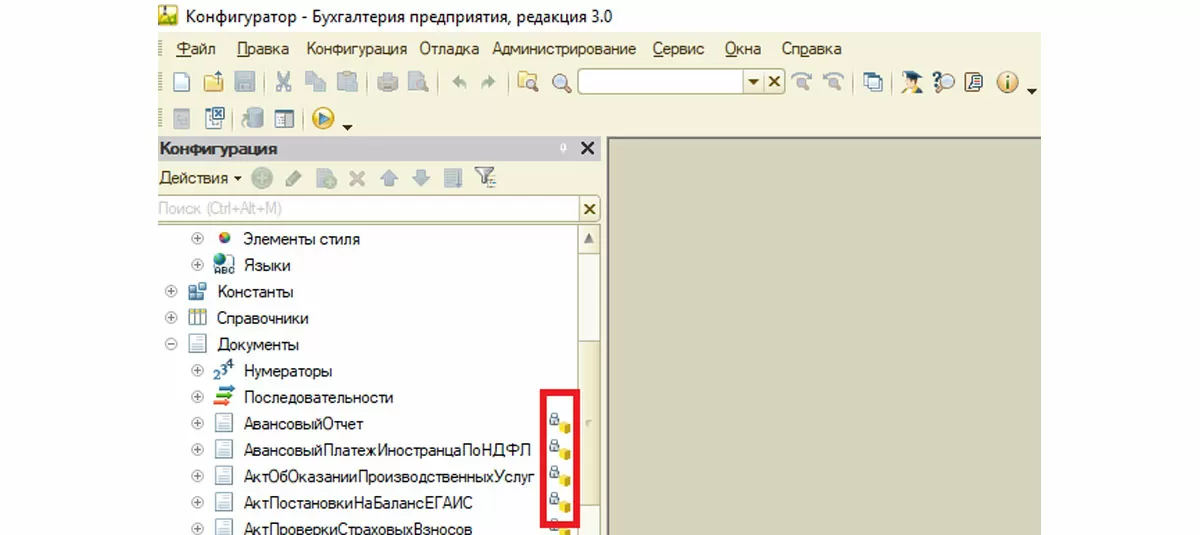Click the Open file folder icon
1200x535 pixels.
(213, 83)
